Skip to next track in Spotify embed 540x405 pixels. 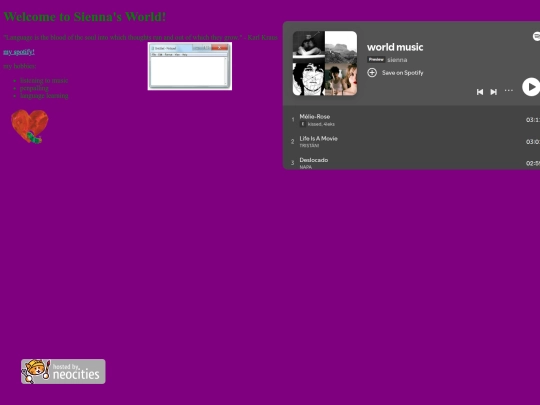coord(494,92)
